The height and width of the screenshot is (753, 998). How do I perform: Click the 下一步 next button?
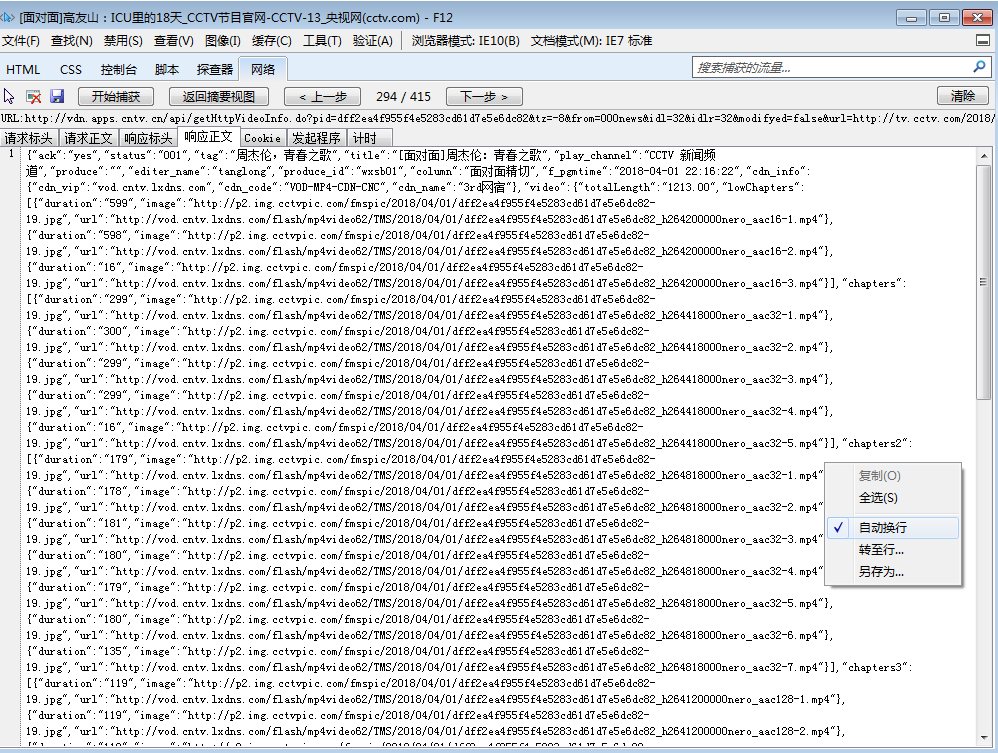(484, 96)
